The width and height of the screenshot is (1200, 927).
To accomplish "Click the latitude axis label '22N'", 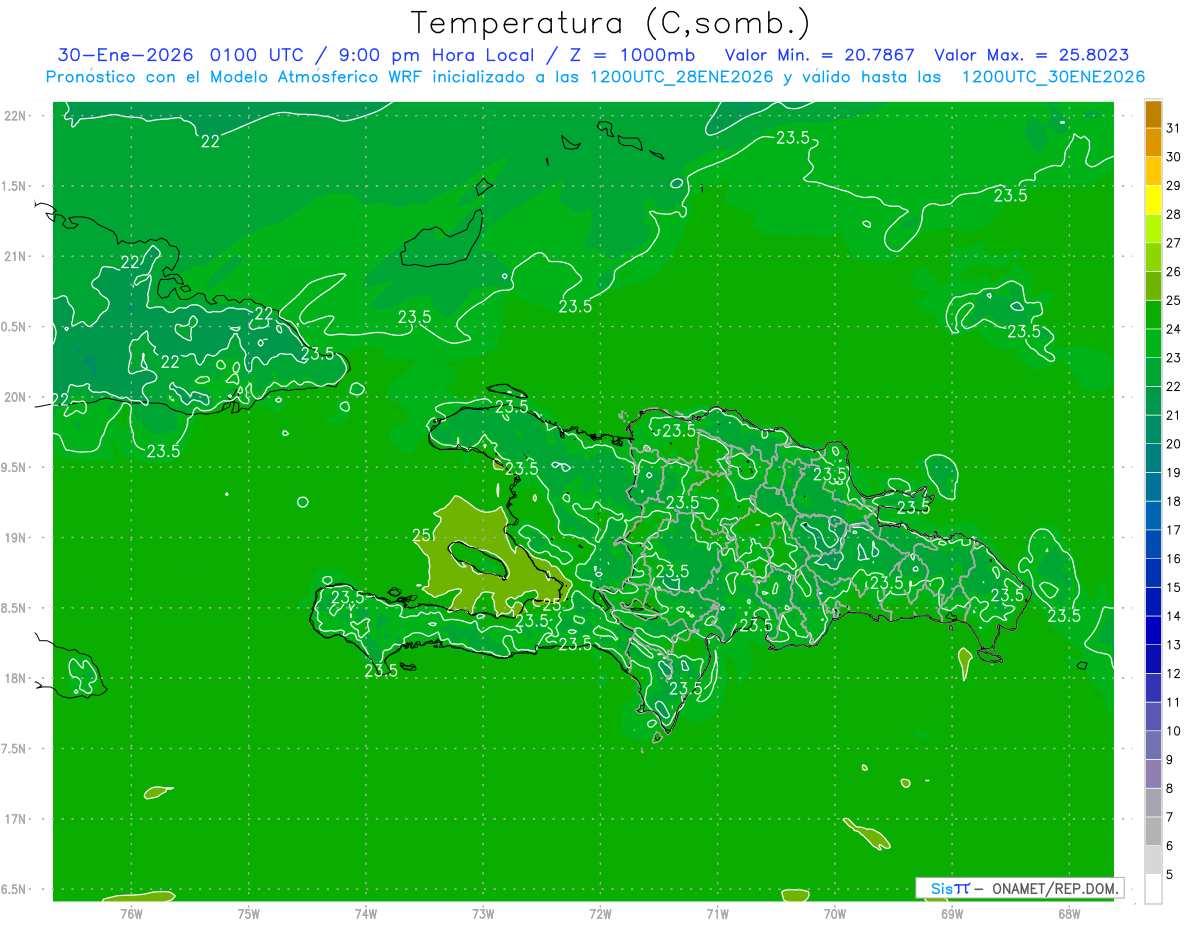I will pos(15,115).
